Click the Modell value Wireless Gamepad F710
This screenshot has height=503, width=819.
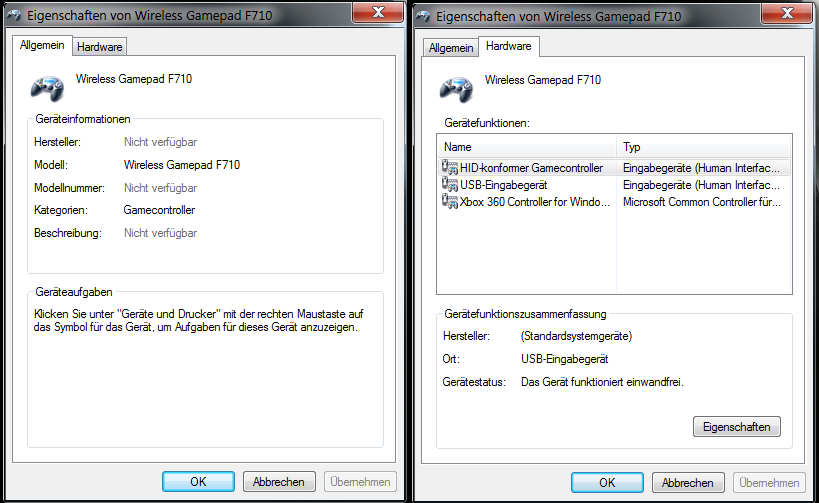tap(182, 165)
